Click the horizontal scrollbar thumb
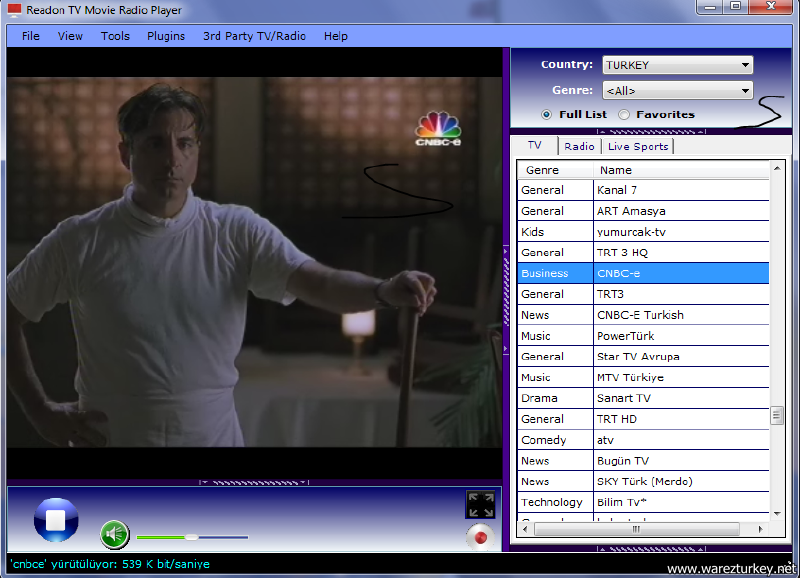 (x=637, y=530)
